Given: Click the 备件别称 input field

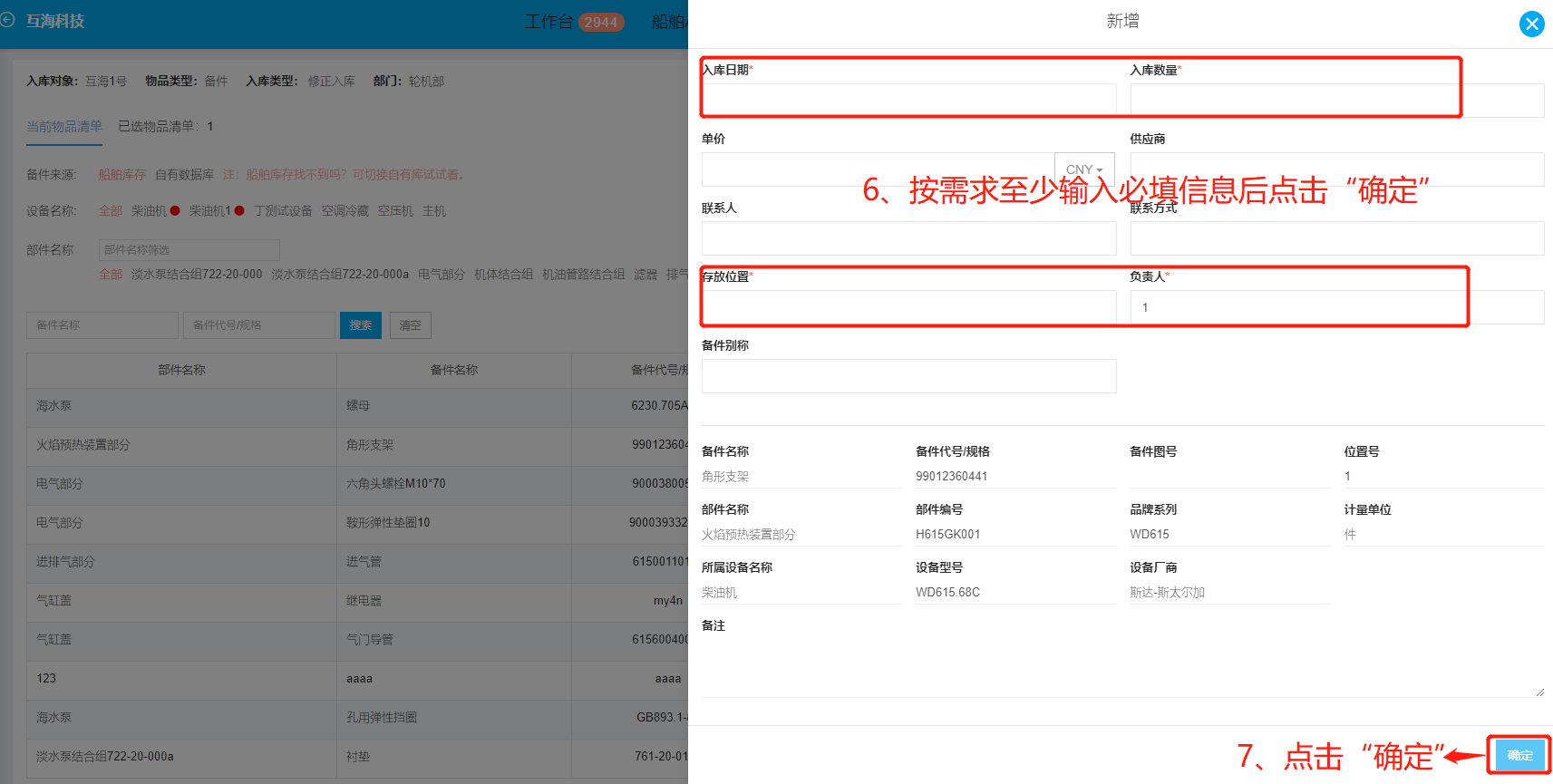Looking at the screenshot, I should [x=908, y=376].
